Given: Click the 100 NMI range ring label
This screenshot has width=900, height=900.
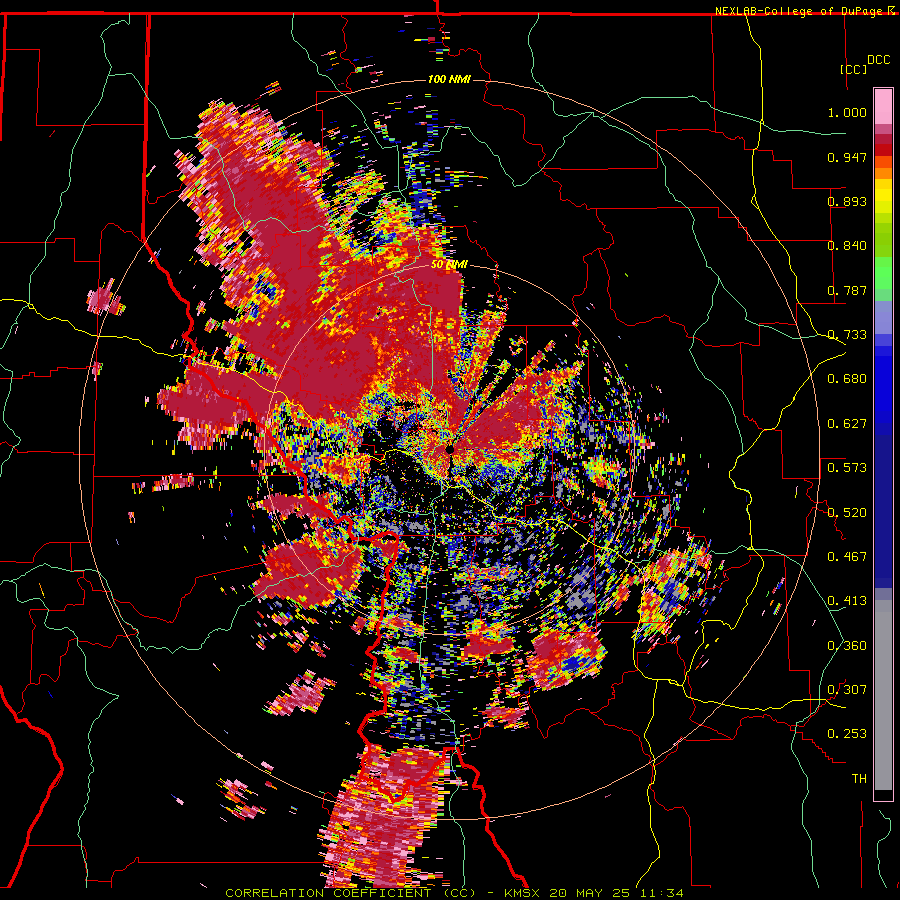Looking at the screenshot, I should [x=449, y=79].
